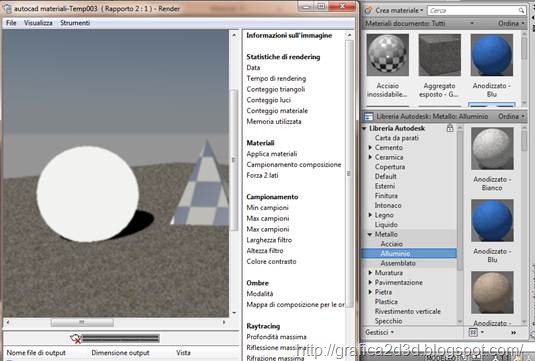The width and height of the screenshot is (535, 361).
Task: Select Assemblato in the library tree
Action: pos(398,263)
